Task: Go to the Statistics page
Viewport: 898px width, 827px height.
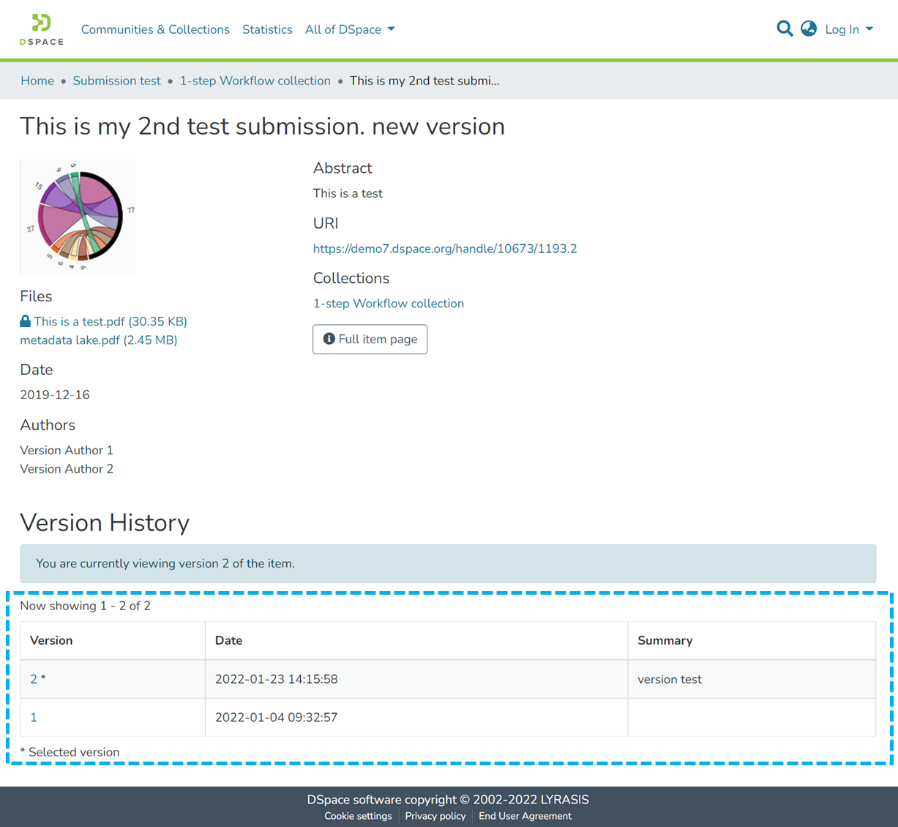Action: pos(267,29)
